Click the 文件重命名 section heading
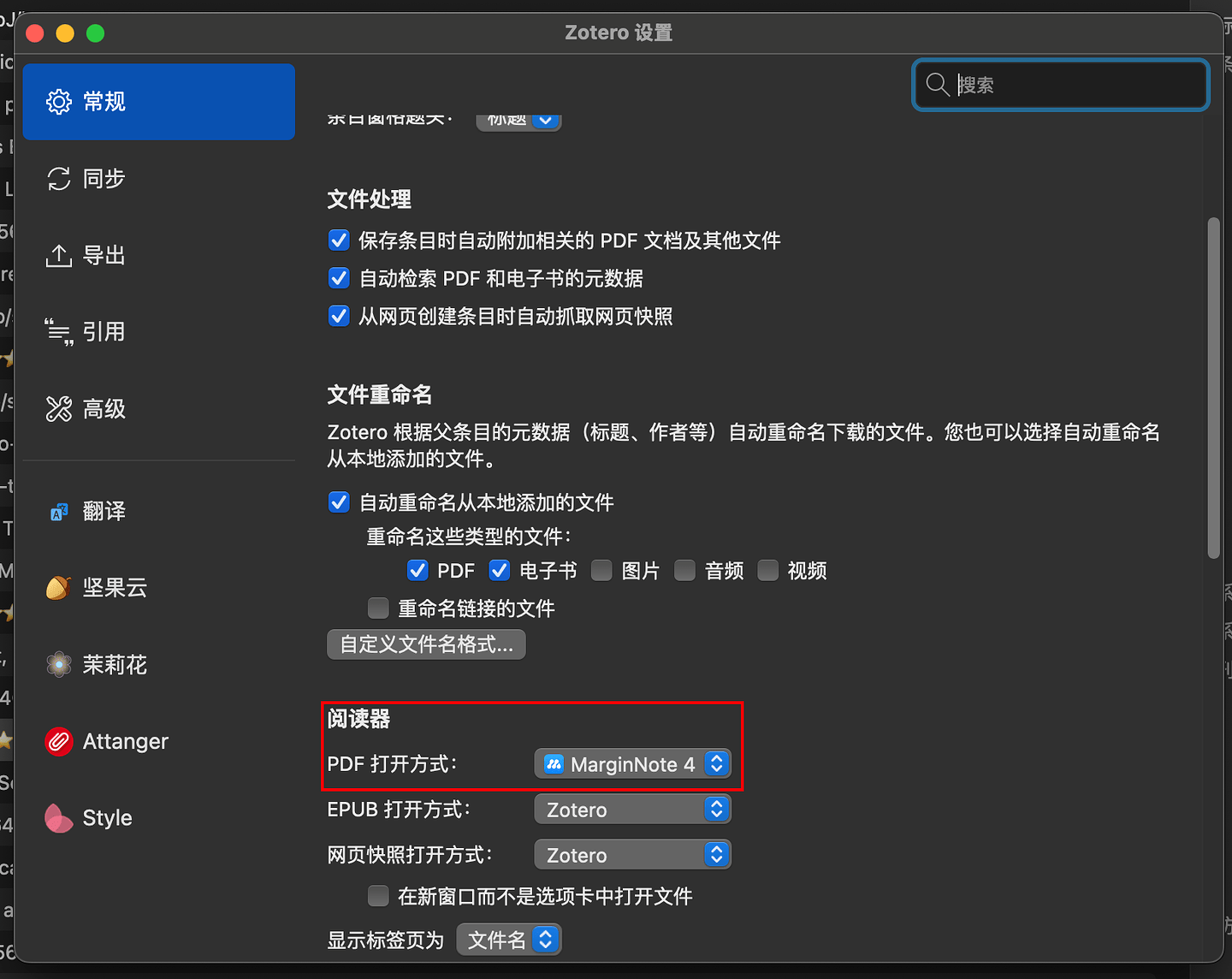 380,395
